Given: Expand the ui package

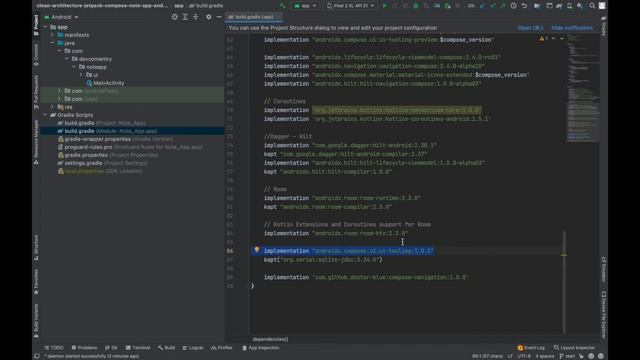Looking at the screenshot, I should tap(81, 75).
